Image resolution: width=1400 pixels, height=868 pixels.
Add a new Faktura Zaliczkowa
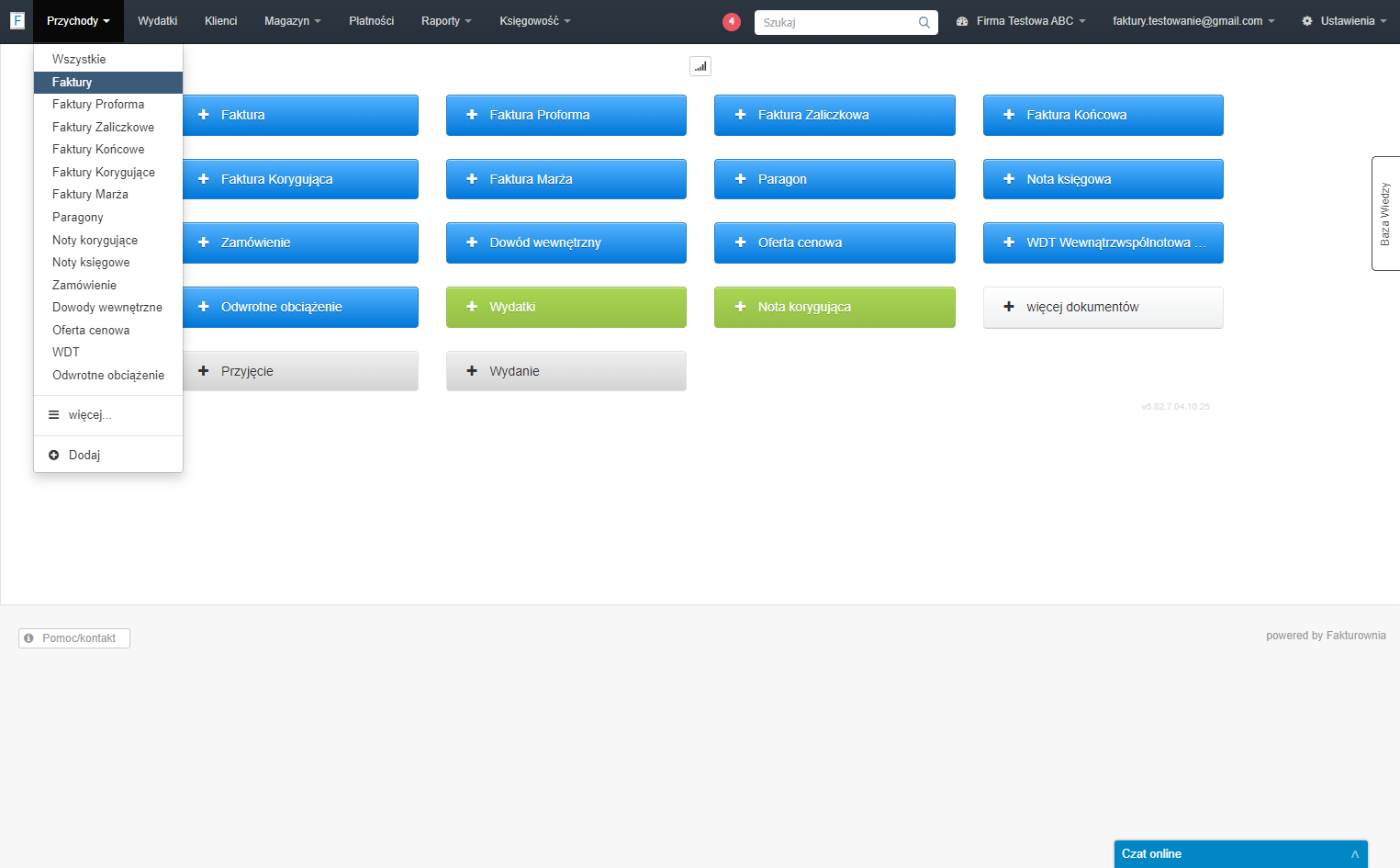(834, 115)
